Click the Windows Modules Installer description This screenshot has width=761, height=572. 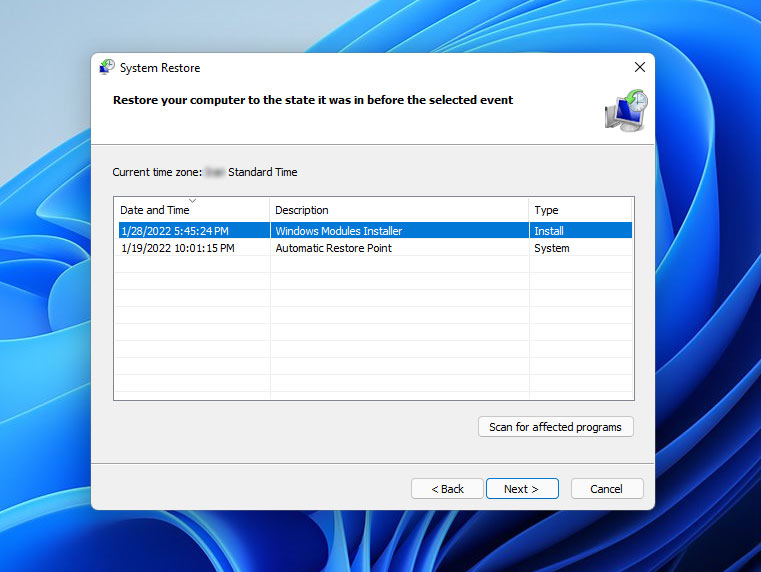click(x=337, y=230)
